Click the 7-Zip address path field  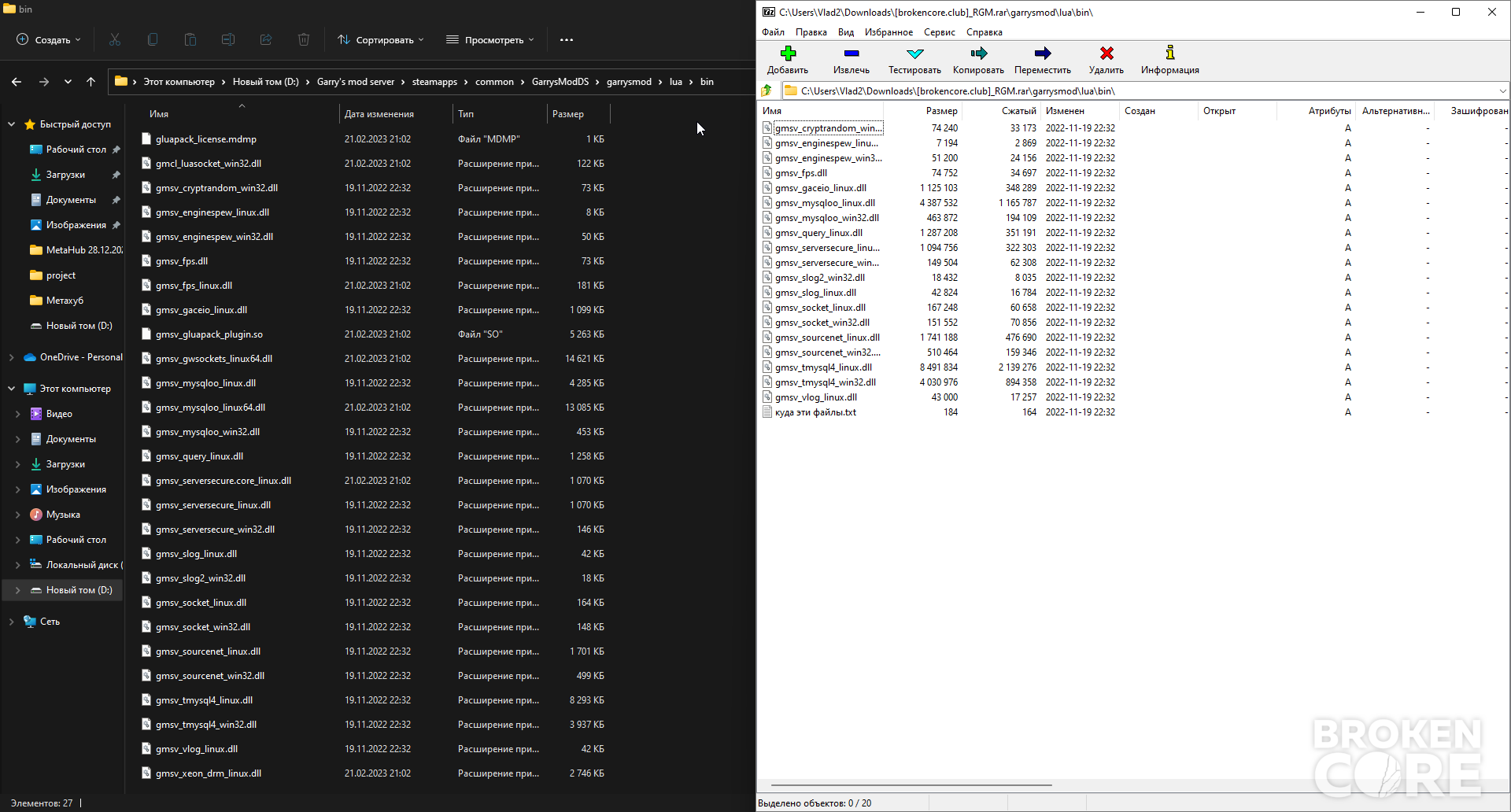1146,90
